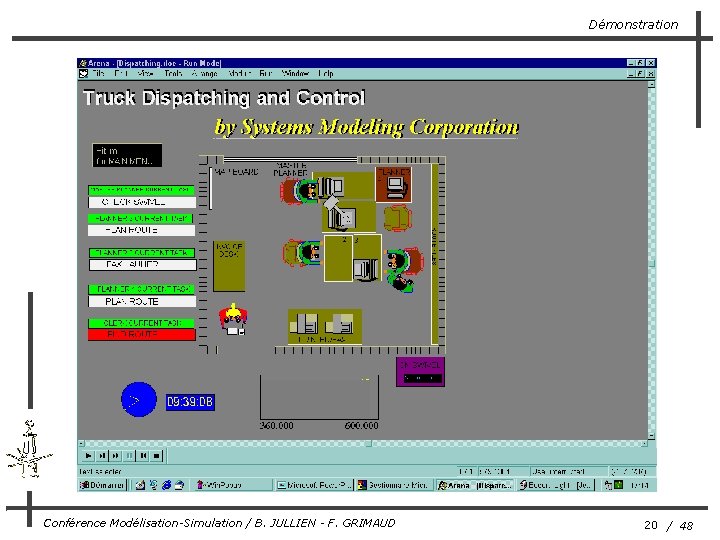Screen dimensions: 720x540
Task: Click the End (stop) simulation button
Action: [x=157, y=456]
